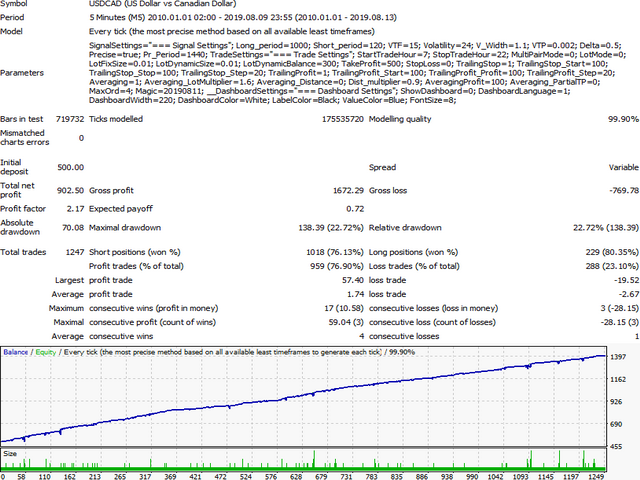Image resolution: width=640 pixels, height=480 pixels.
Task: Click the 'Every tick' model description
Action: click(x=232, y=31)
